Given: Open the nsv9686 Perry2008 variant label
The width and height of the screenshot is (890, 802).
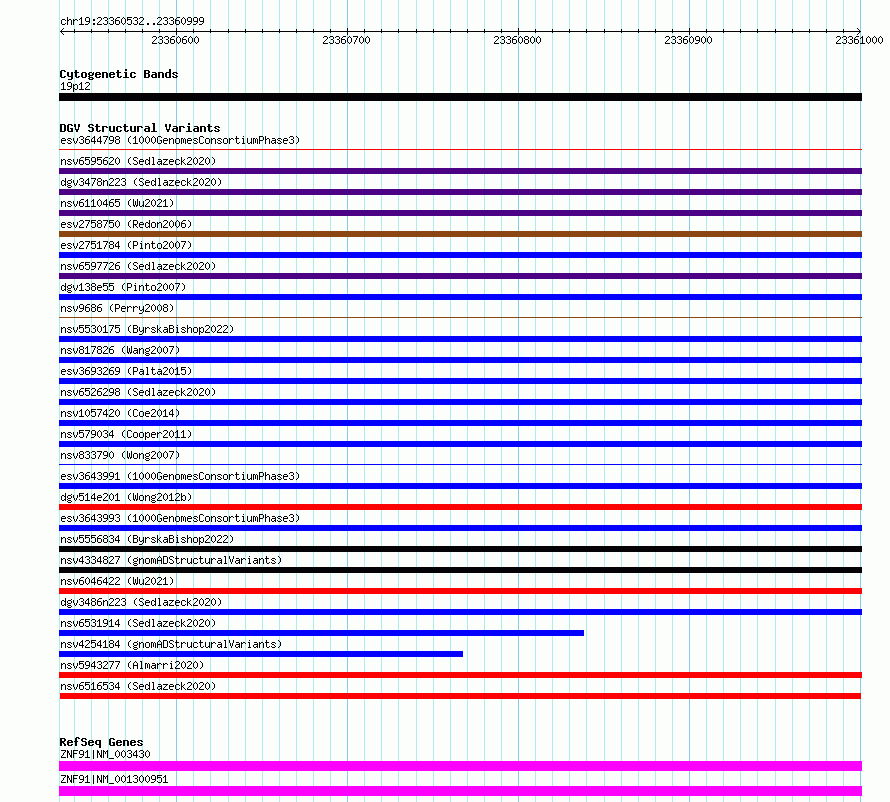Looking at the screenshot, I should coord(117,308).
